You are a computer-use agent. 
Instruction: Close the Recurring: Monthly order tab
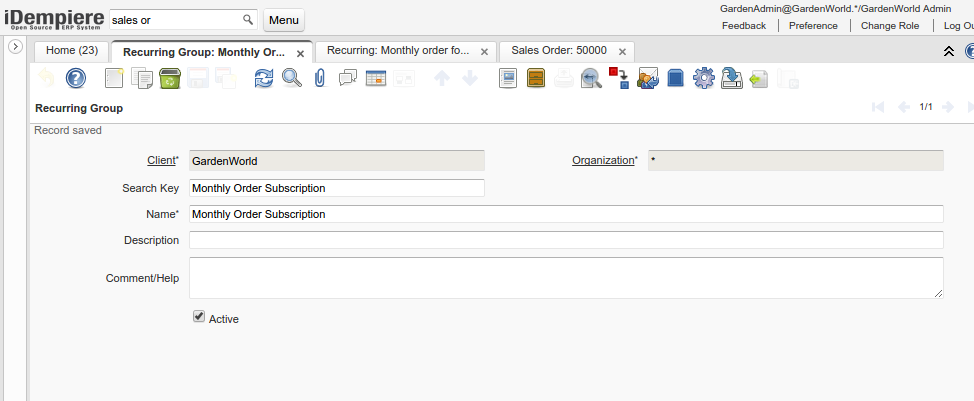click(x=484, y=51)
